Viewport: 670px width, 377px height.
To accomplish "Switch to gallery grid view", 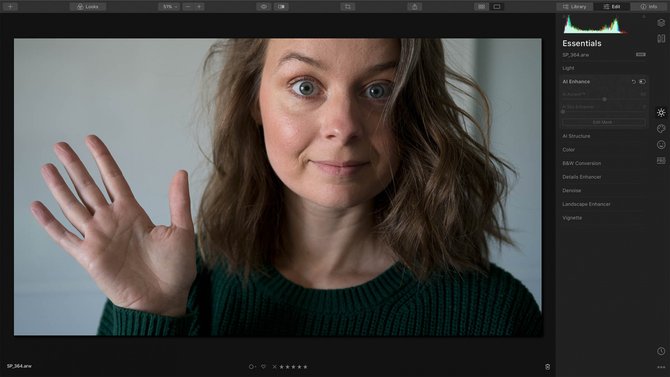I will (x=482, y=6).
